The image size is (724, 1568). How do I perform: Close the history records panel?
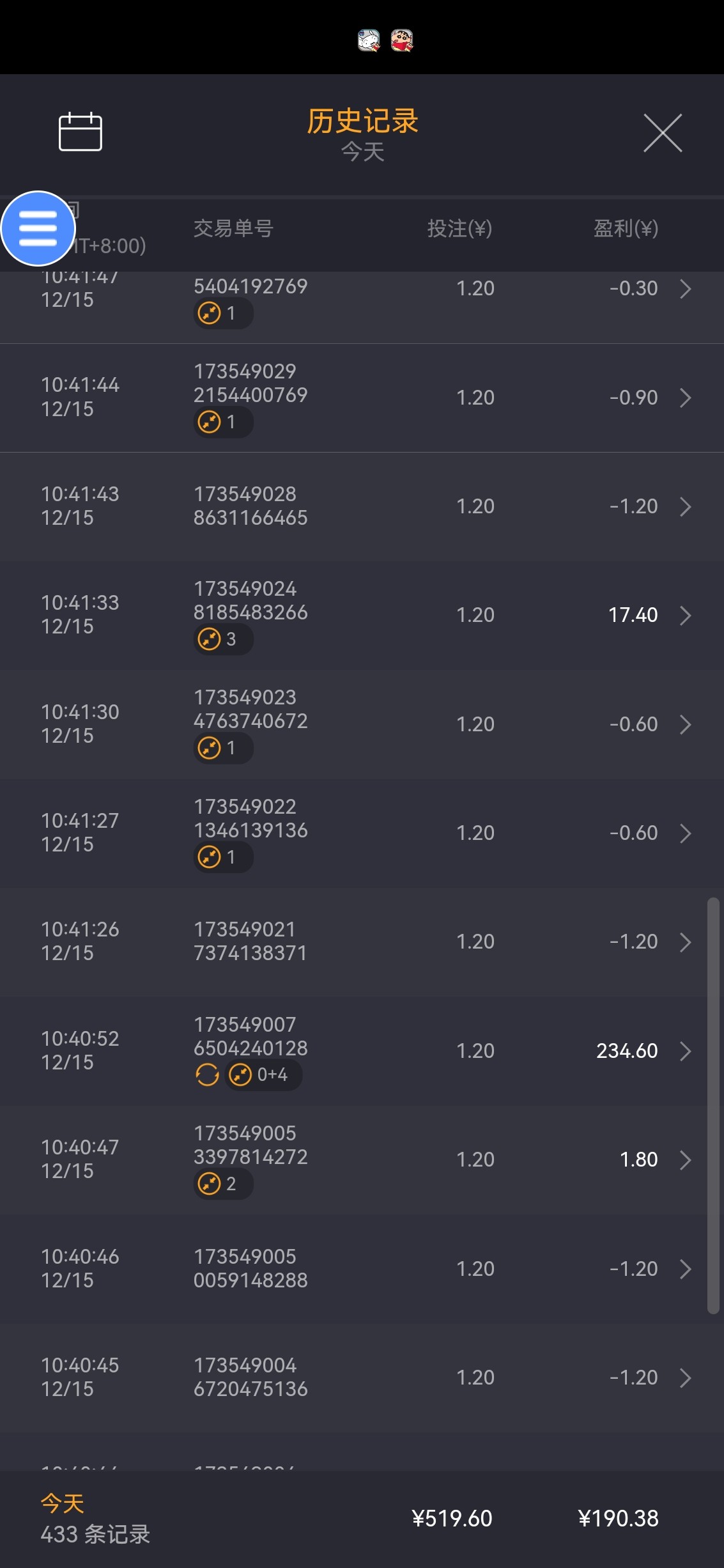pyautogui.click(x=662, y=133)
